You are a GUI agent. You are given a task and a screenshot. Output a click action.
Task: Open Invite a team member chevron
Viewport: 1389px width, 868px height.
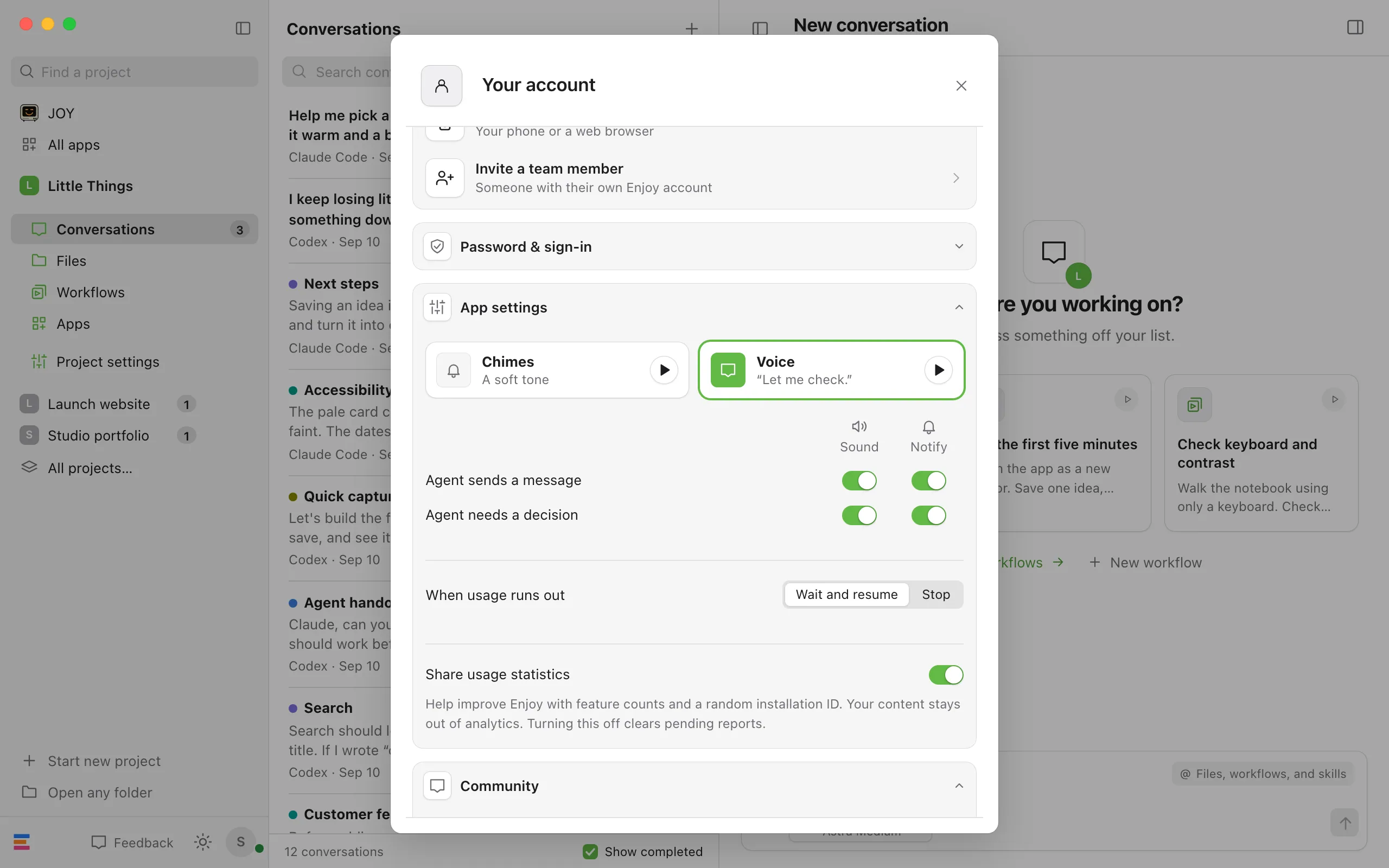956,178
